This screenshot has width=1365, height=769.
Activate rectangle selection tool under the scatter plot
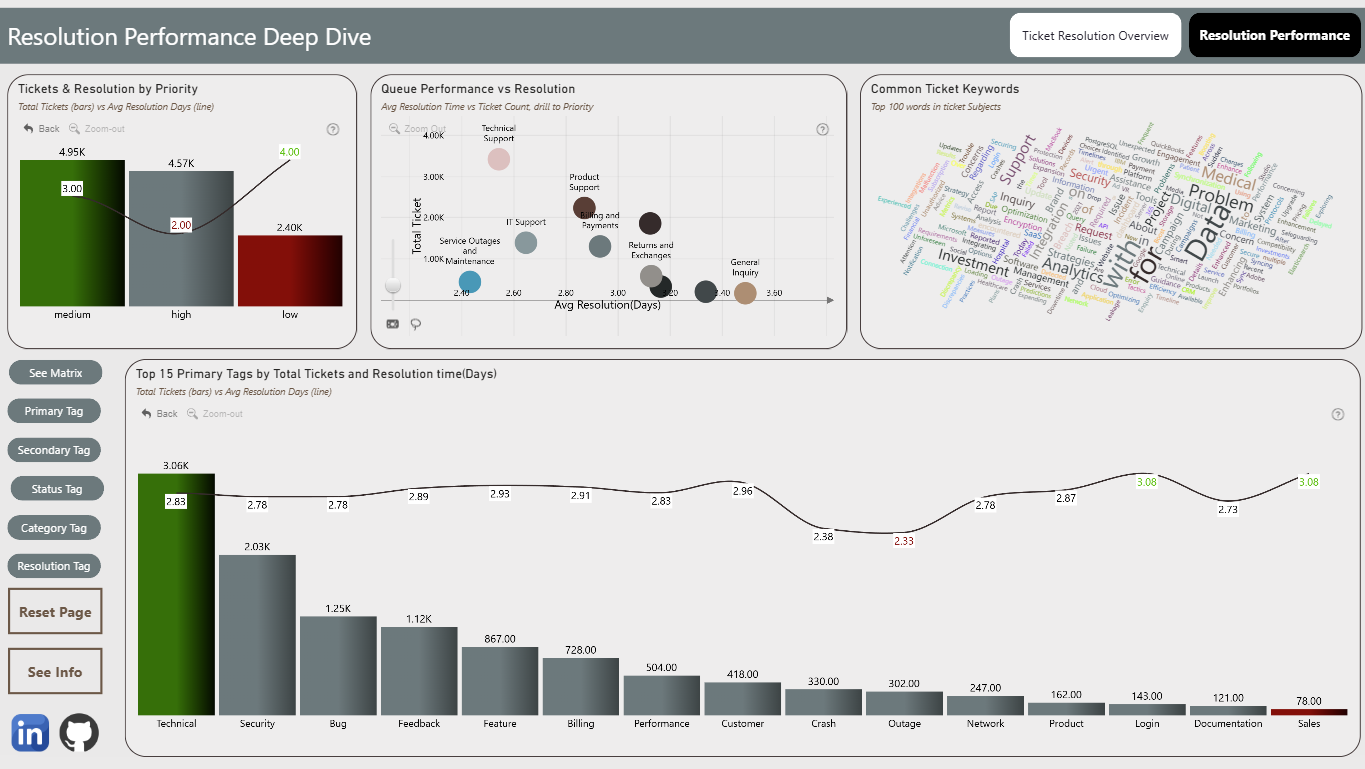tap(392, 324)
